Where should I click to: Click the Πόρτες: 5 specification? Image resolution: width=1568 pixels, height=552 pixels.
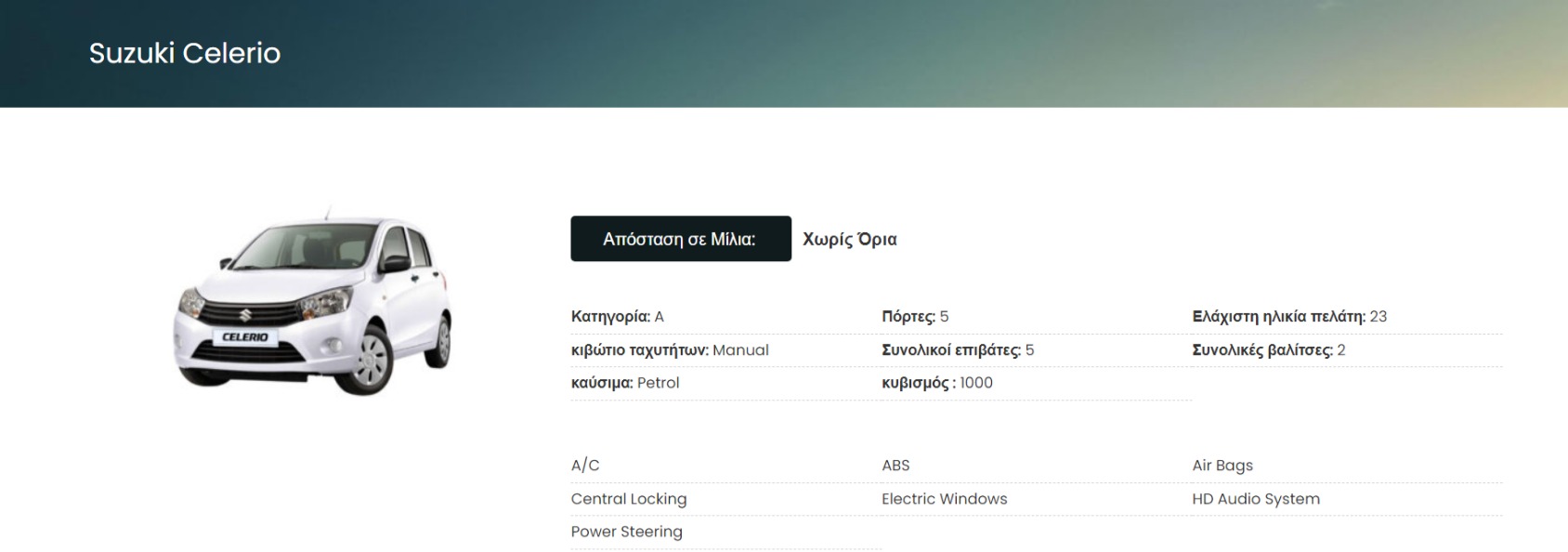coord(915,317)
